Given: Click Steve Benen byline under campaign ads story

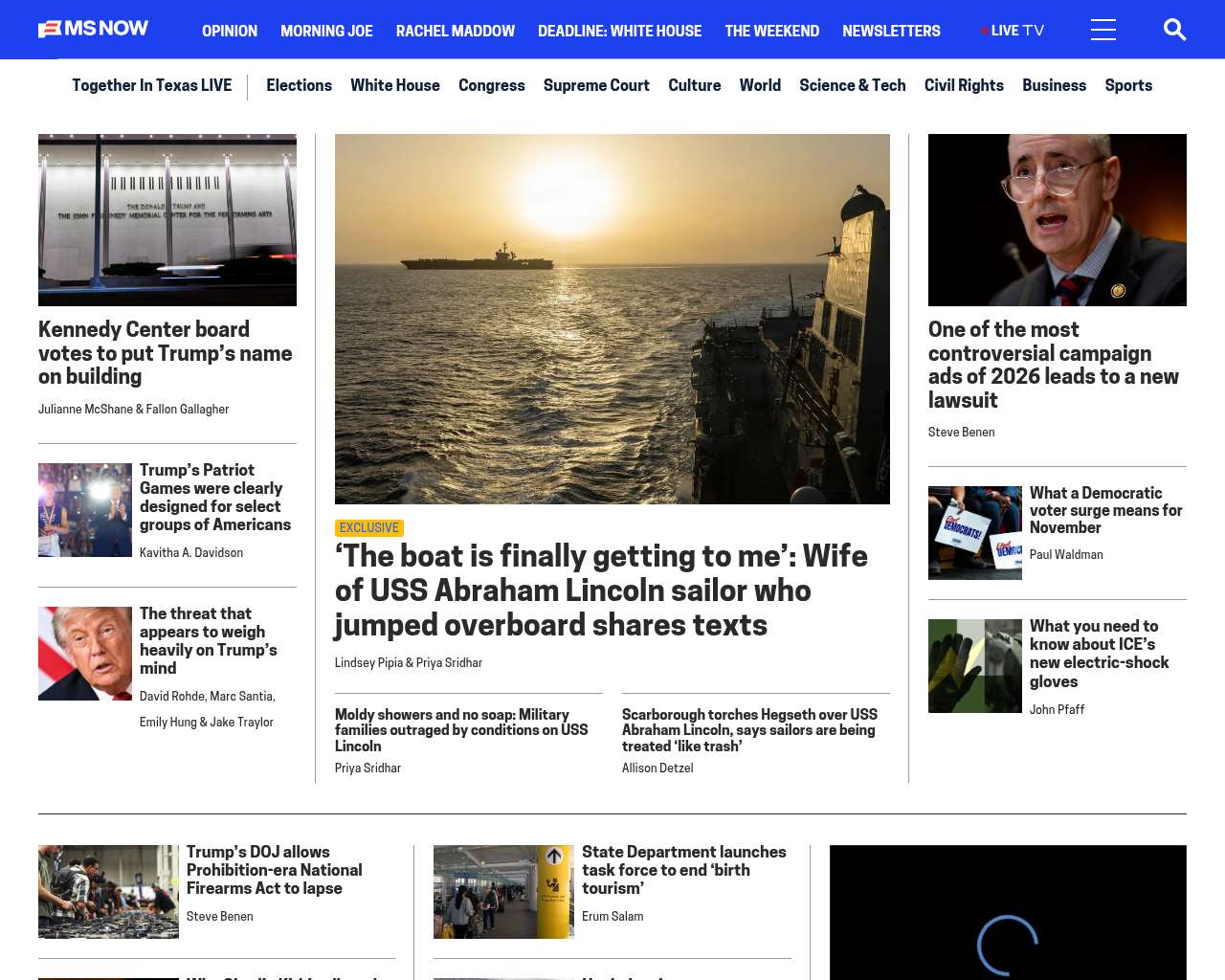Looking at the screenshot, I should (x=962, y=433).
